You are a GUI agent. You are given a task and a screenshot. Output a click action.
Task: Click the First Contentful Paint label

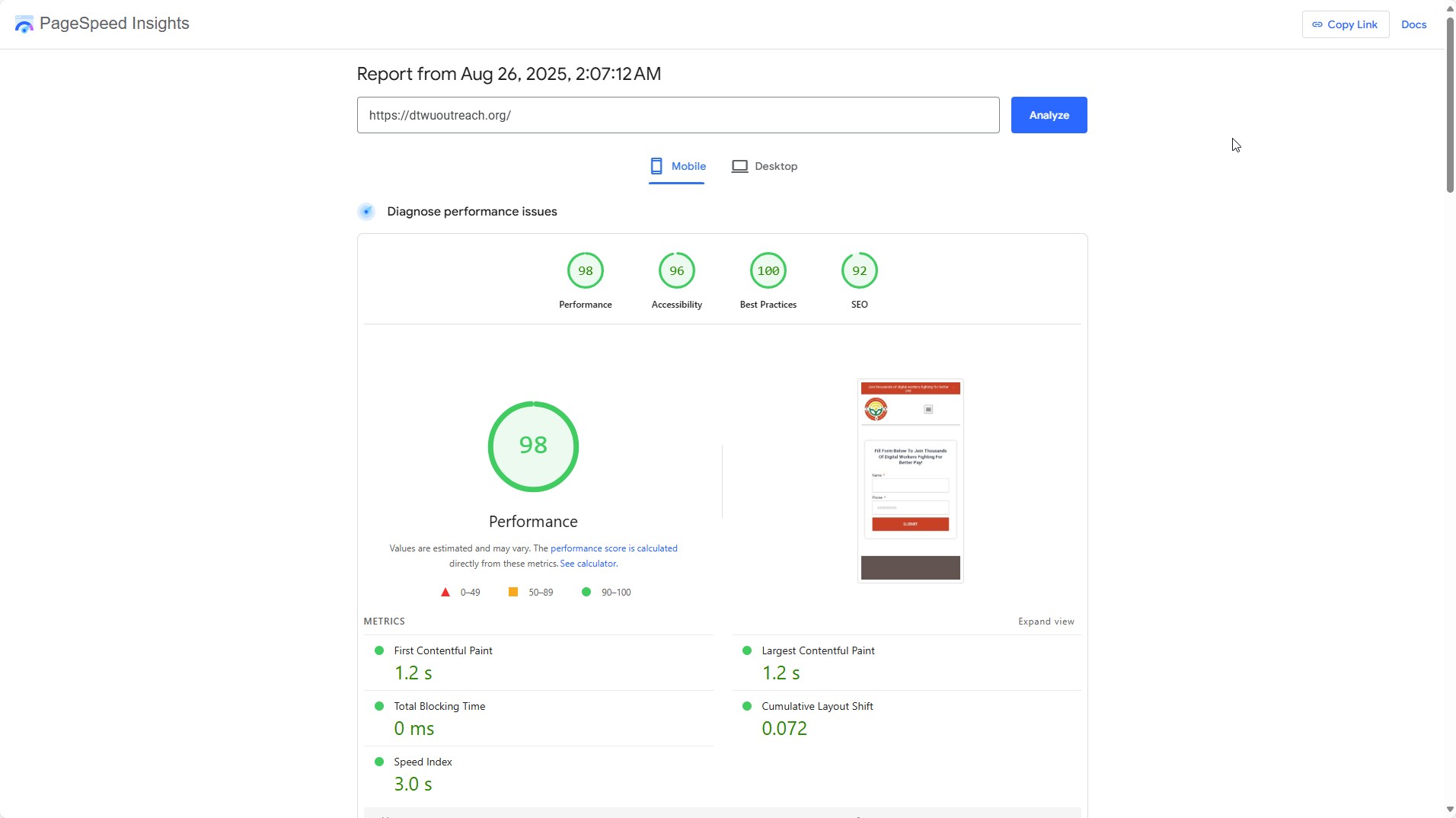click(443, 650)
